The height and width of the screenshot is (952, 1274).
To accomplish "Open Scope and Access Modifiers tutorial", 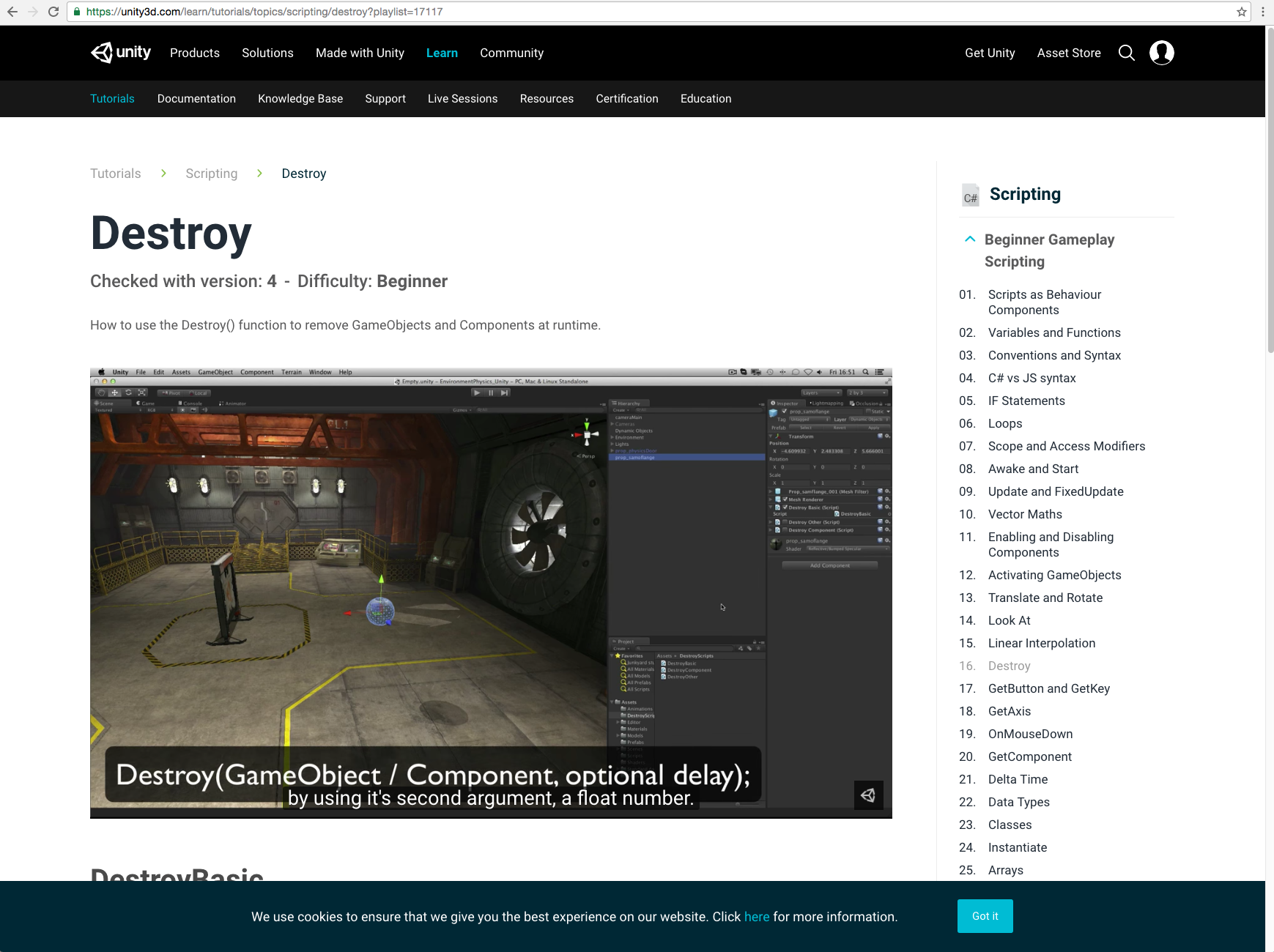I will pos(1066,446).
